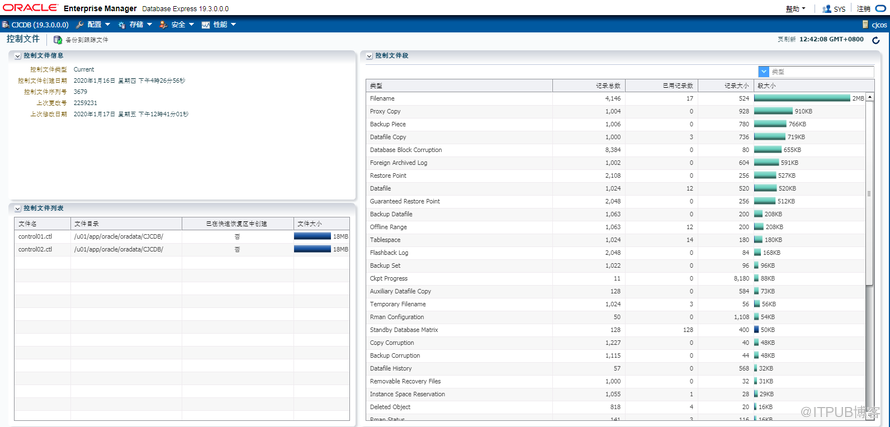890x427 pixels.
Task: Open the 配置 configuration menu
Action: tap(93, 25)
